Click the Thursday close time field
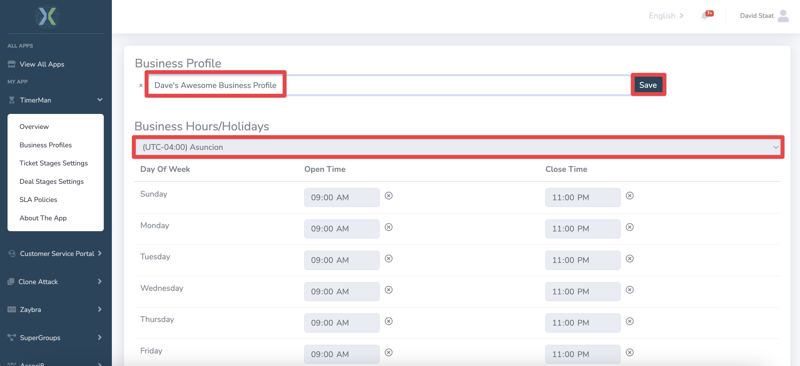The width and height of the screenshot is (800, 366). [x=583, y=323]
